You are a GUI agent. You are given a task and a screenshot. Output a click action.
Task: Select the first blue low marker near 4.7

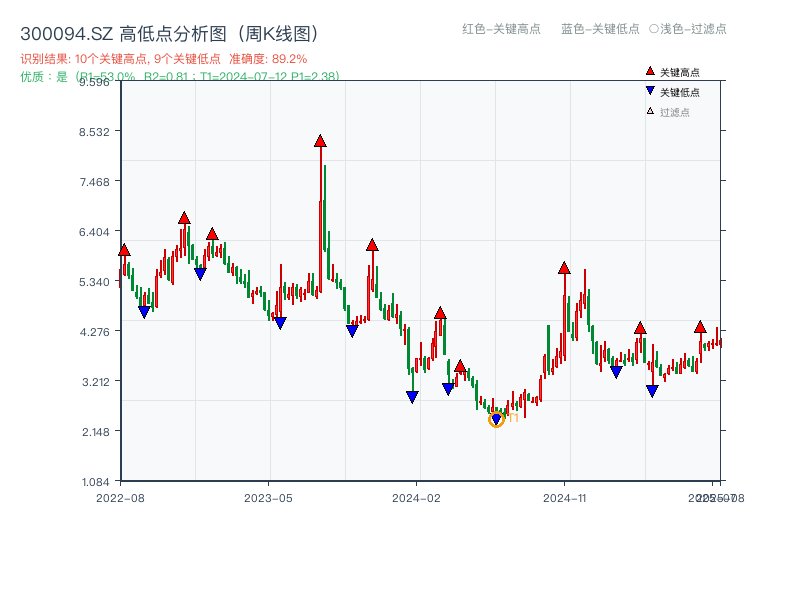coord(144,312)
